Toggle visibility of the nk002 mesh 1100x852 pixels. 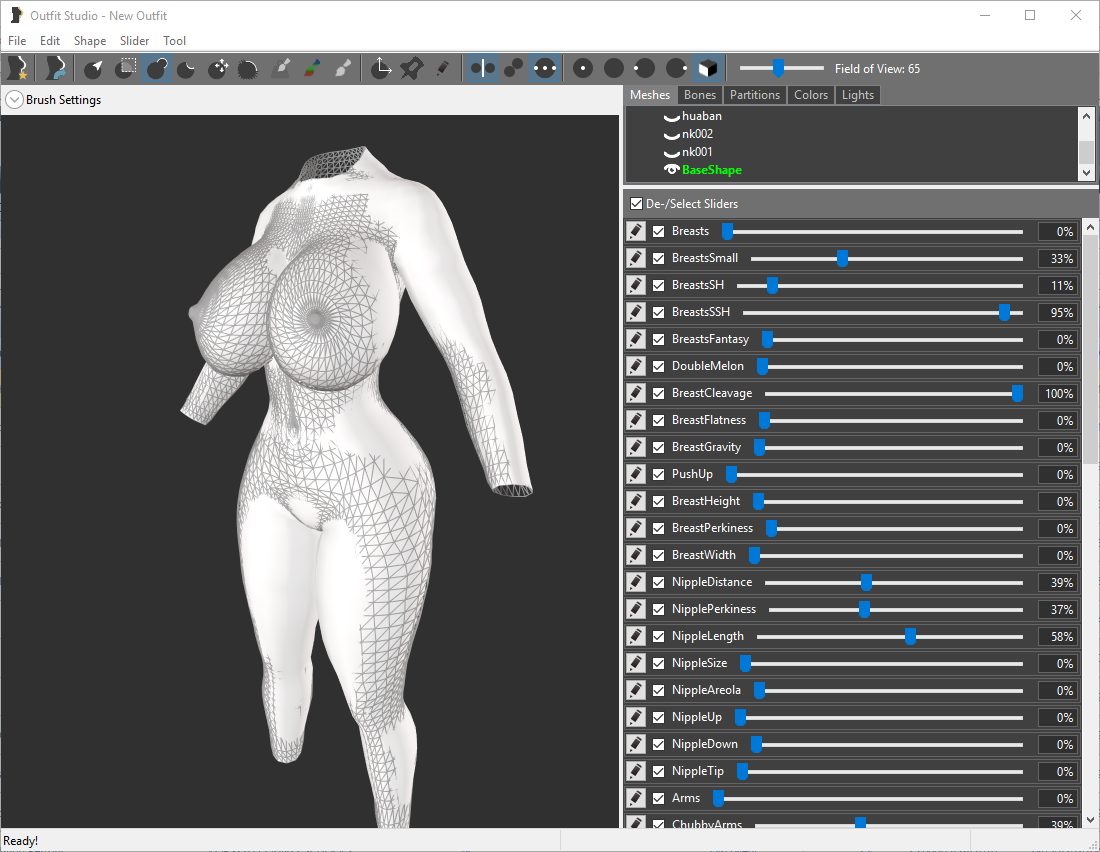point(671,134)
